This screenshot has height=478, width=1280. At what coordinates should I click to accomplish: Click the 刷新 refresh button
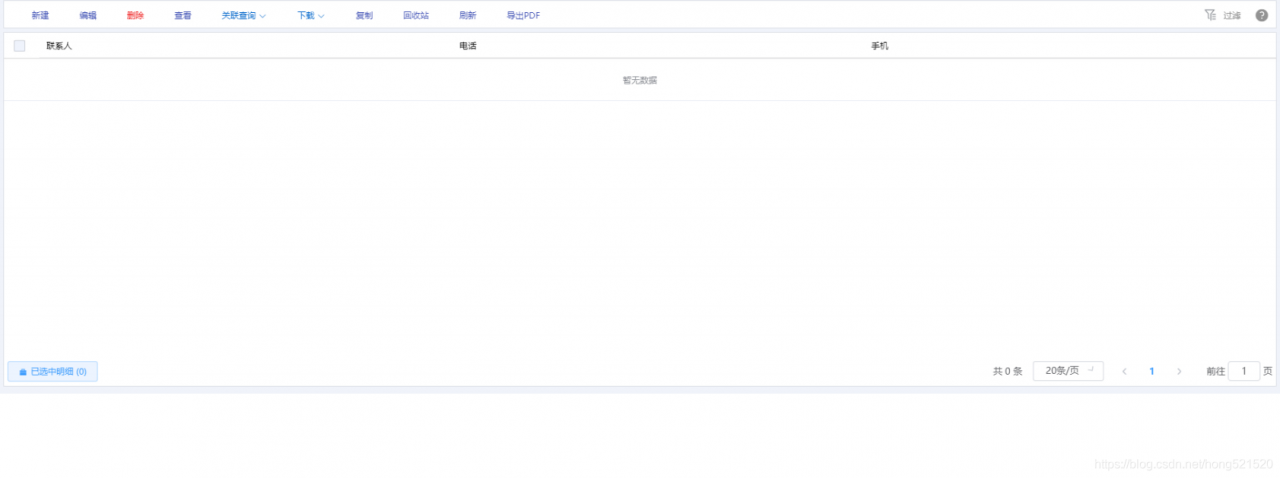coord(468,16)
